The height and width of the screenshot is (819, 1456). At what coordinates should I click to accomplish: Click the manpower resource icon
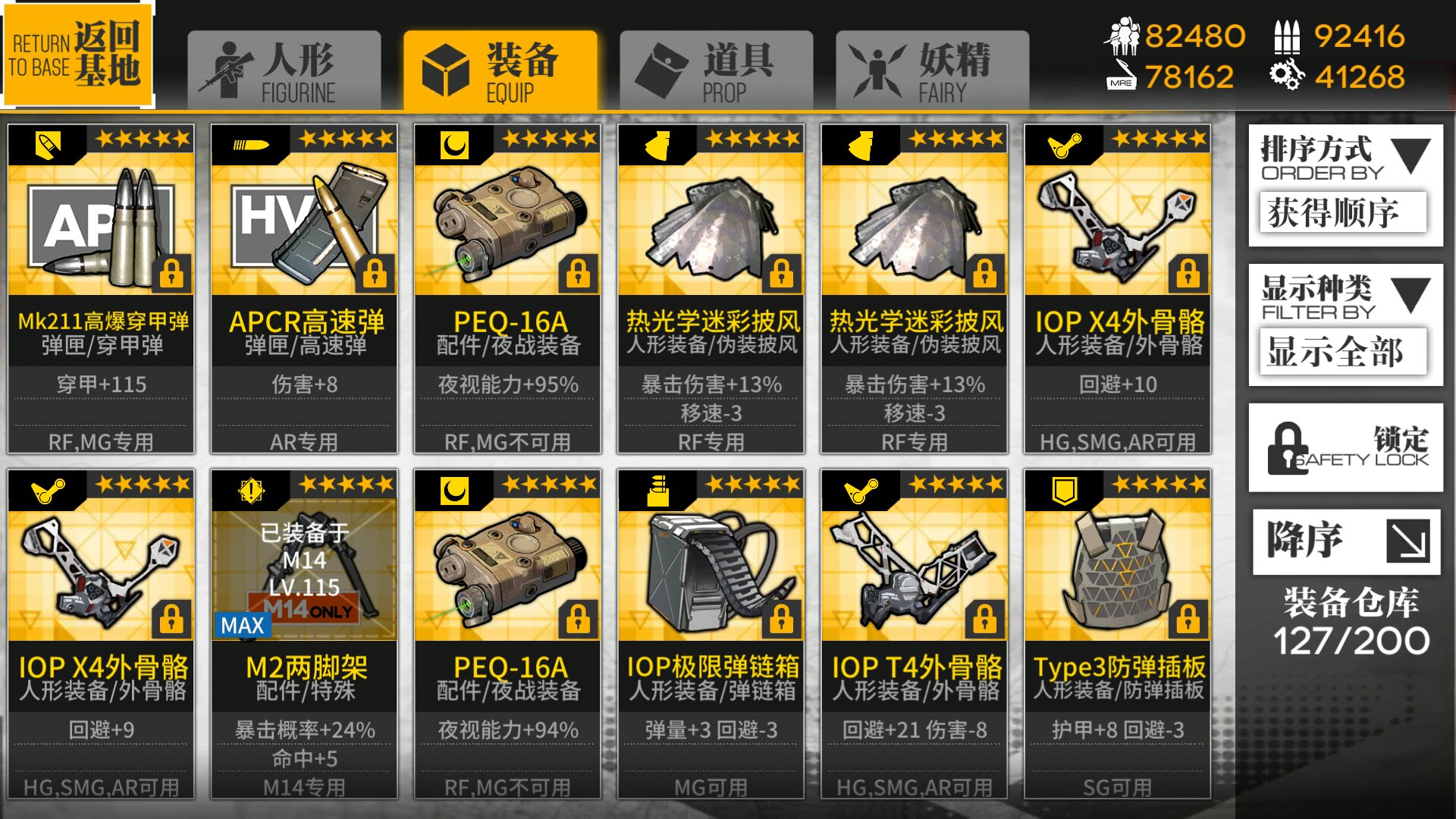[x=1122, y=36]
